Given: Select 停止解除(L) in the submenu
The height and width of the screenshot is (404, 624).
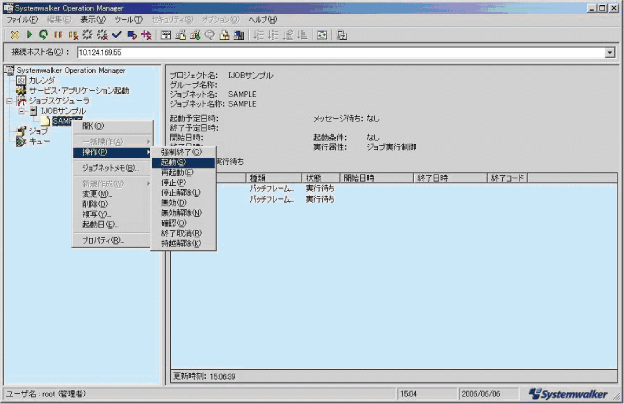Looking at the screenshot, I should coord(183,193).
